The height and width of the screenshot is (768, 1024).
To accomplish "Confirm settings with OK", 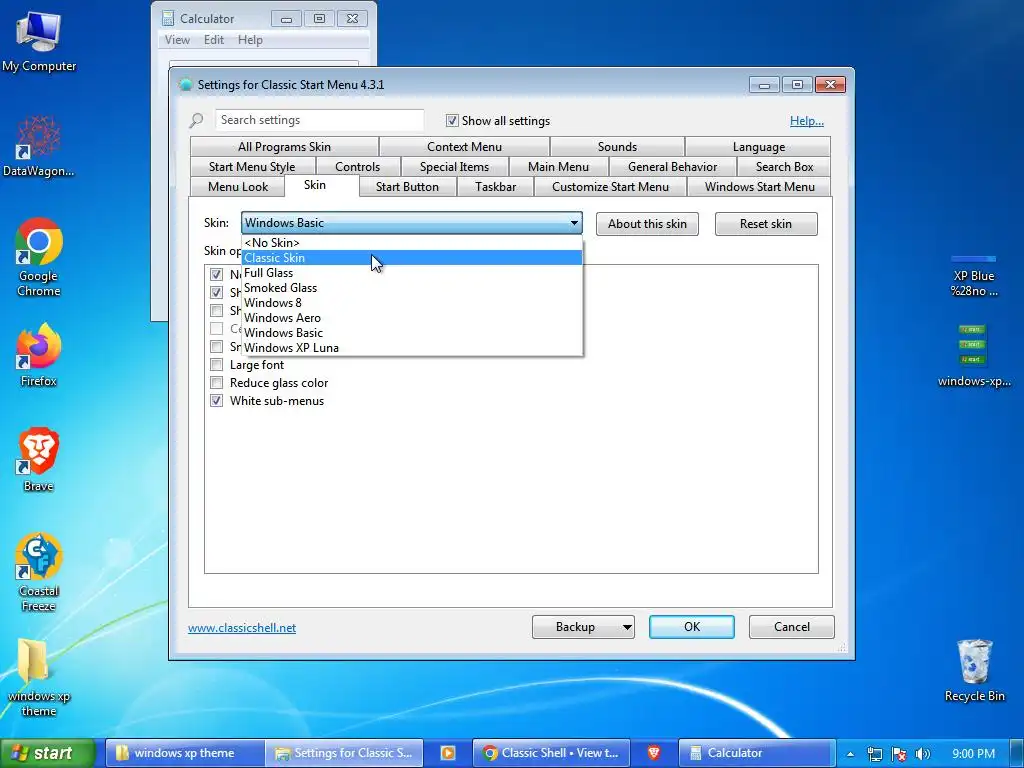I will pyautogui.click(x=692, y=627).
